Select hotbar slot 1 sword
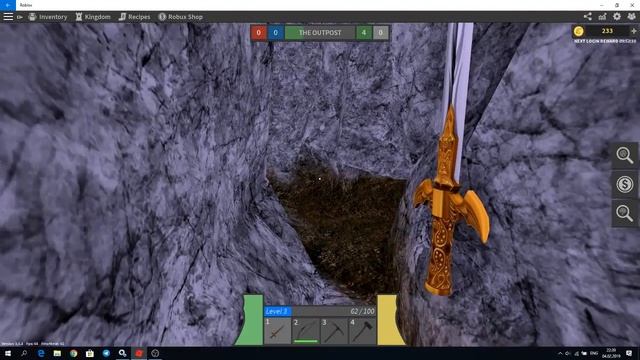640x360 pixels. point(278,331)
